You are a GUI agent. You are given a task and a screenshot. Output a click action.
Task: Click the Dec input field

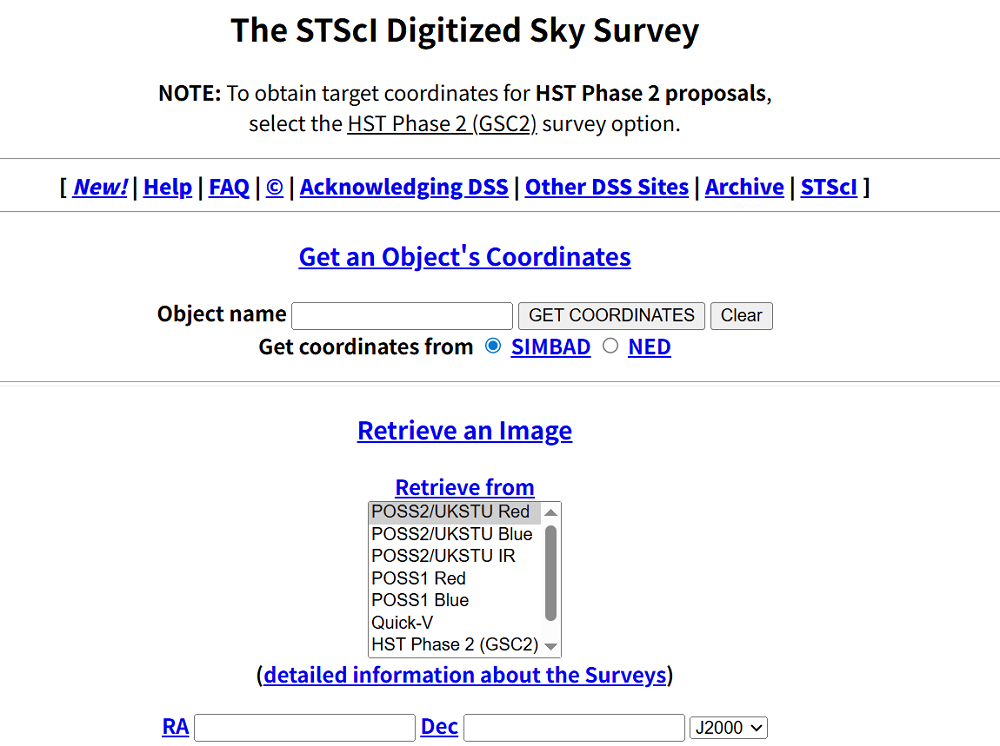(x=574, y=728)
